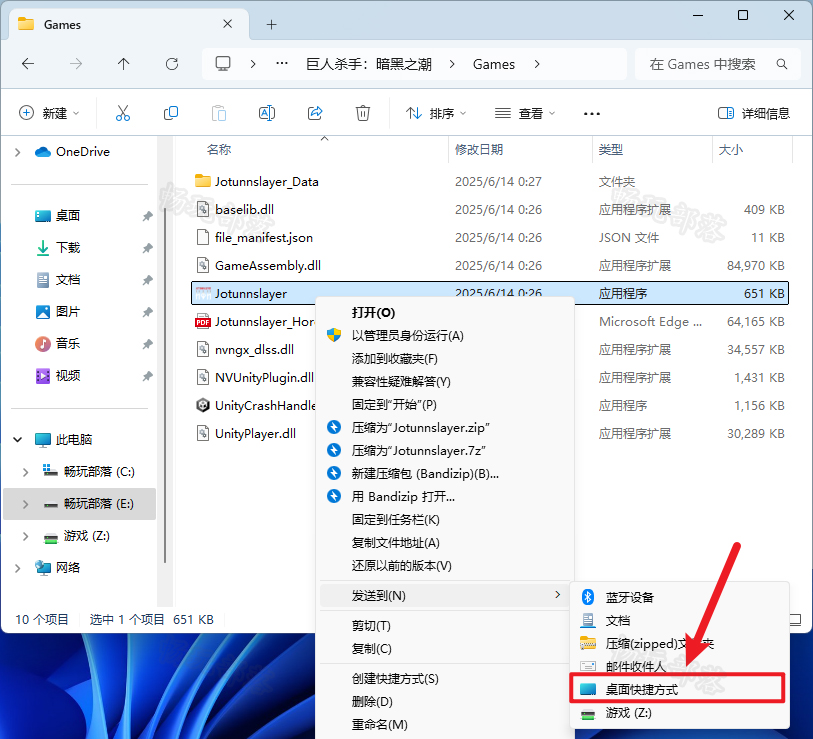Click the OneDrive cloud icon
The height and width of the screenshot is (739, 813).
point(43,151)
